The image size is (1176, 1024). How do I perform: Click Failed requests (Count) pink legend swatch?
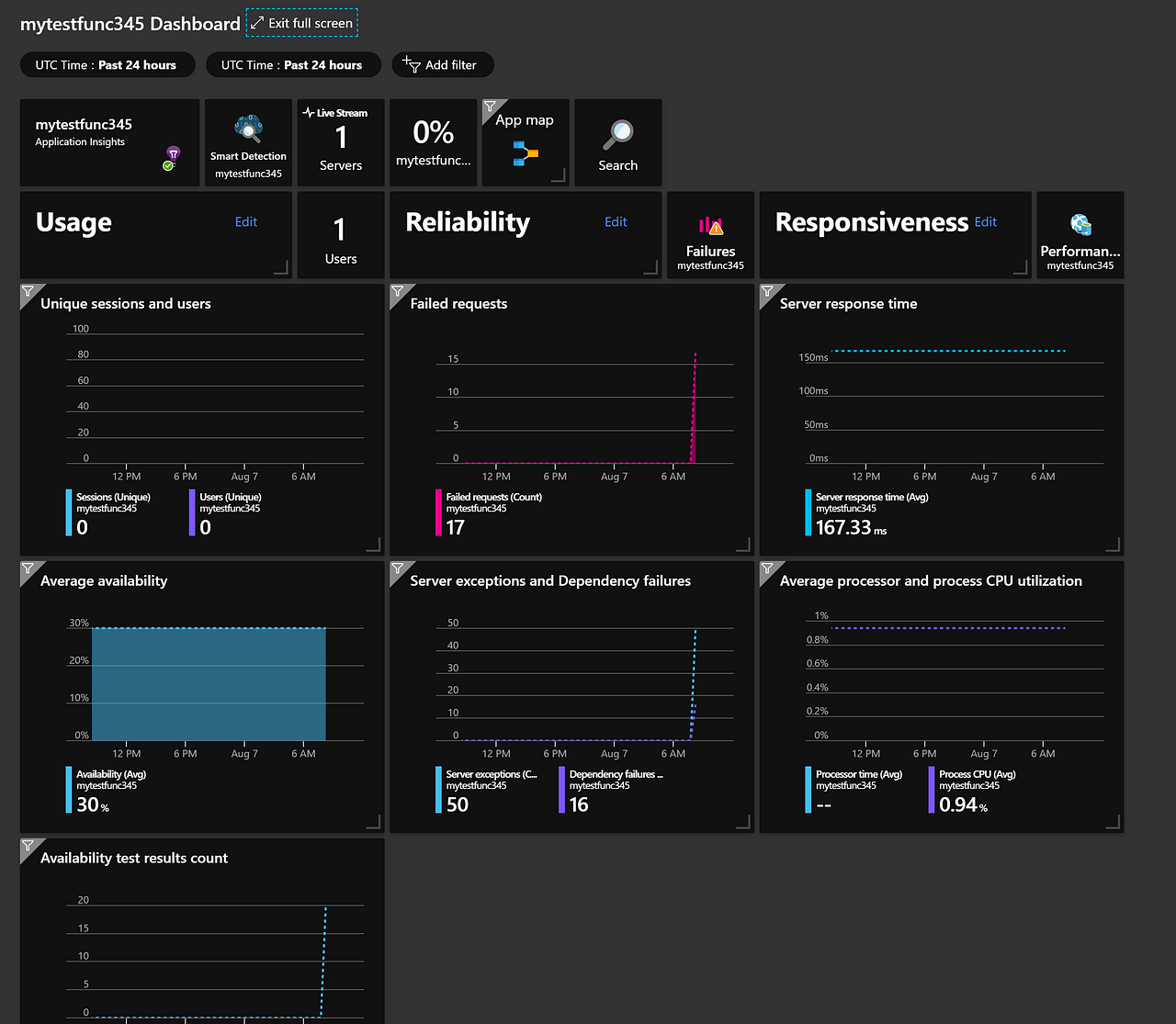click(438, 512)
